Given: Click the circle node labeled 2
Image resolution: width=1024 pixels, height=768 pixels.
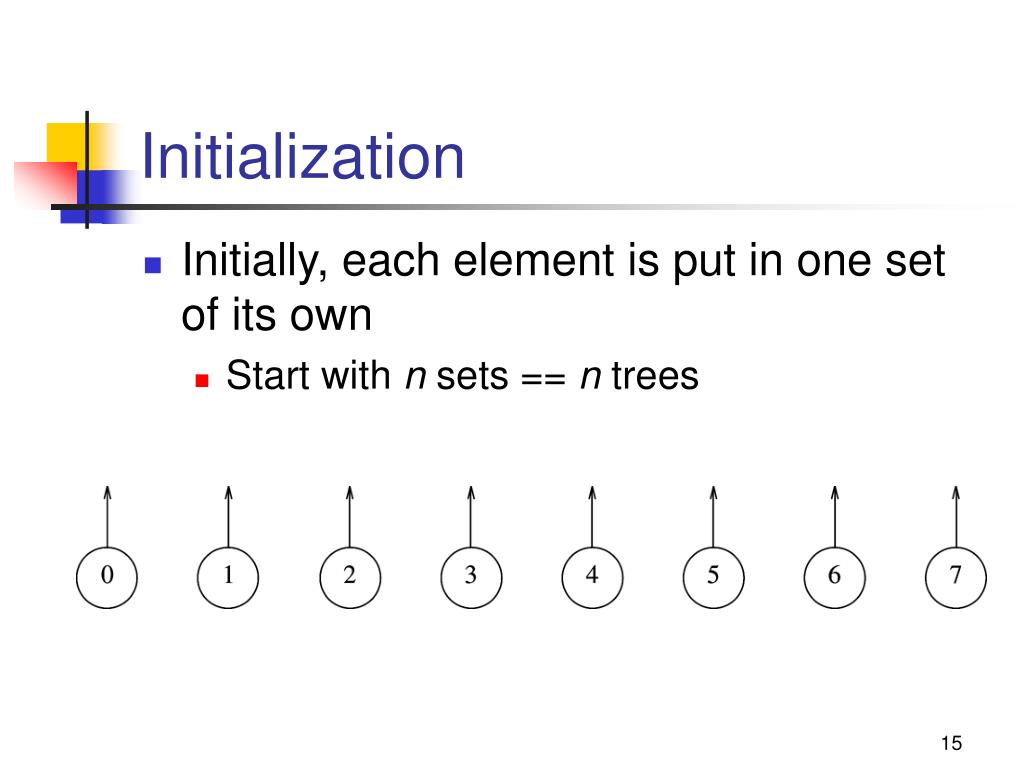Looking at the screenshot, I should [350, 577].
